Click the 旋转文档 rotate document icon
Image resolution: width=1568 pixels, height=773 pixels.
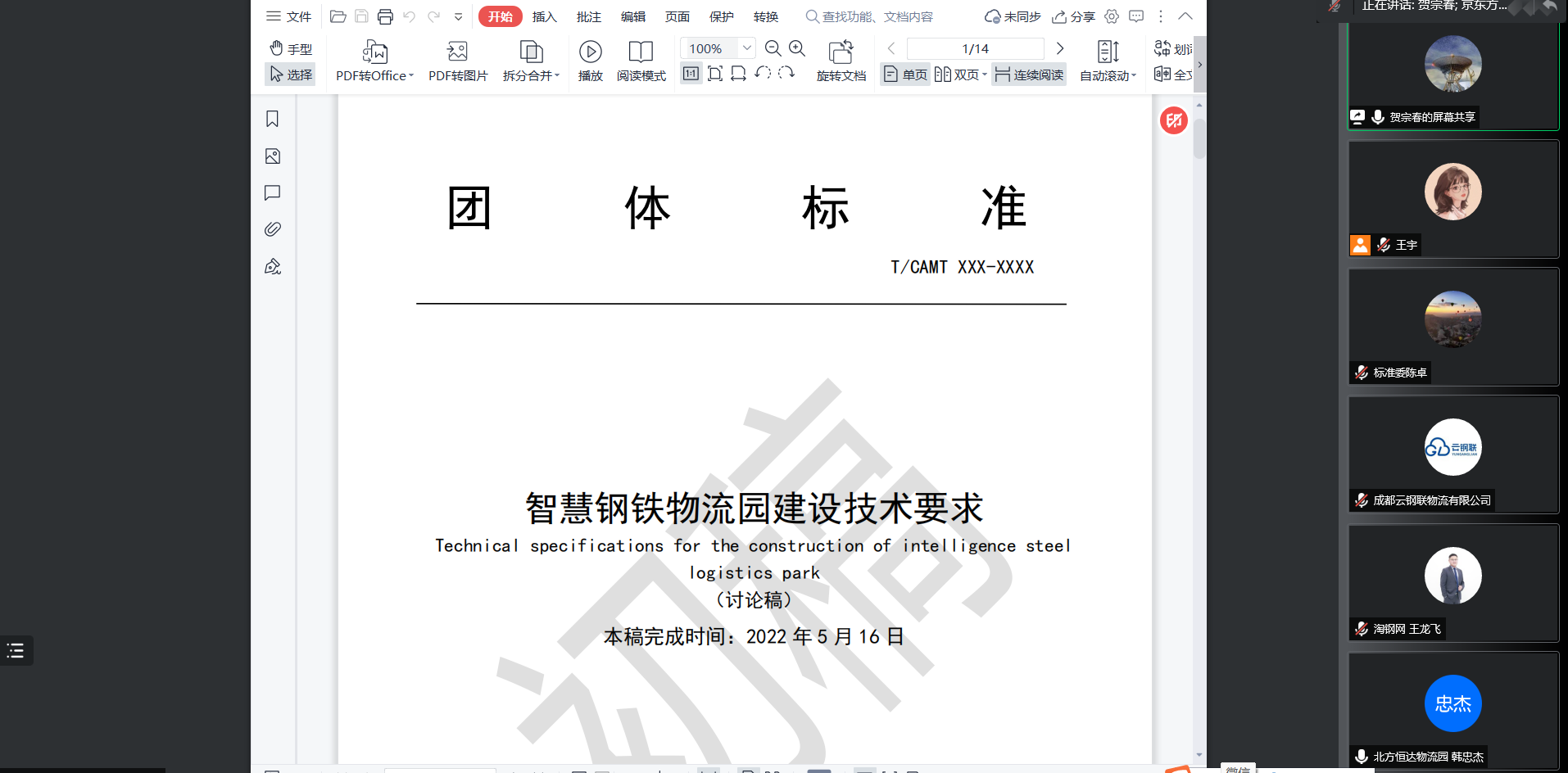(841, 52)
